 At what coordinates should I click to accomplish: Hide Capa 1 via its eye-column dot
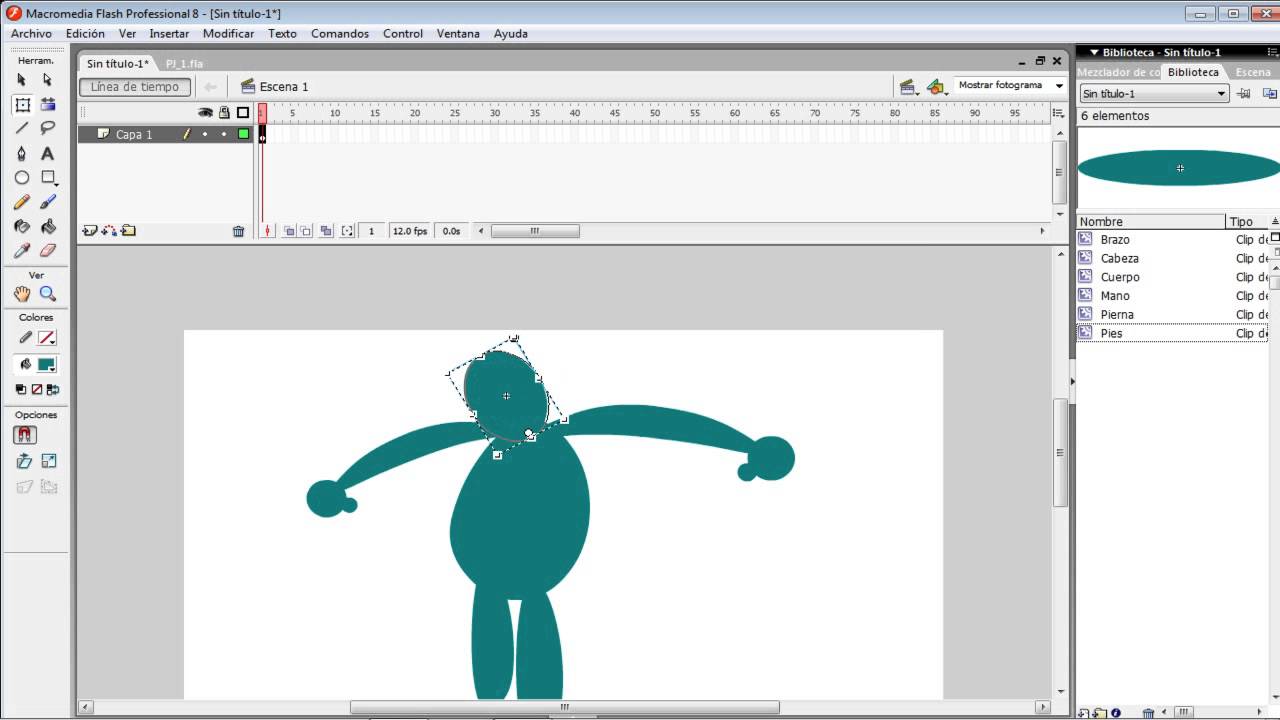click(205, 134)
